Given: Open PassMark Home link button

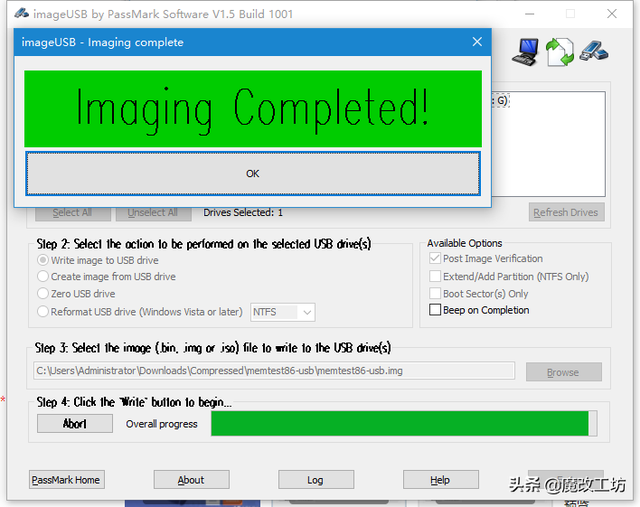Looking at the screenshot, I should pyautogui.click(x=67, y=480).
